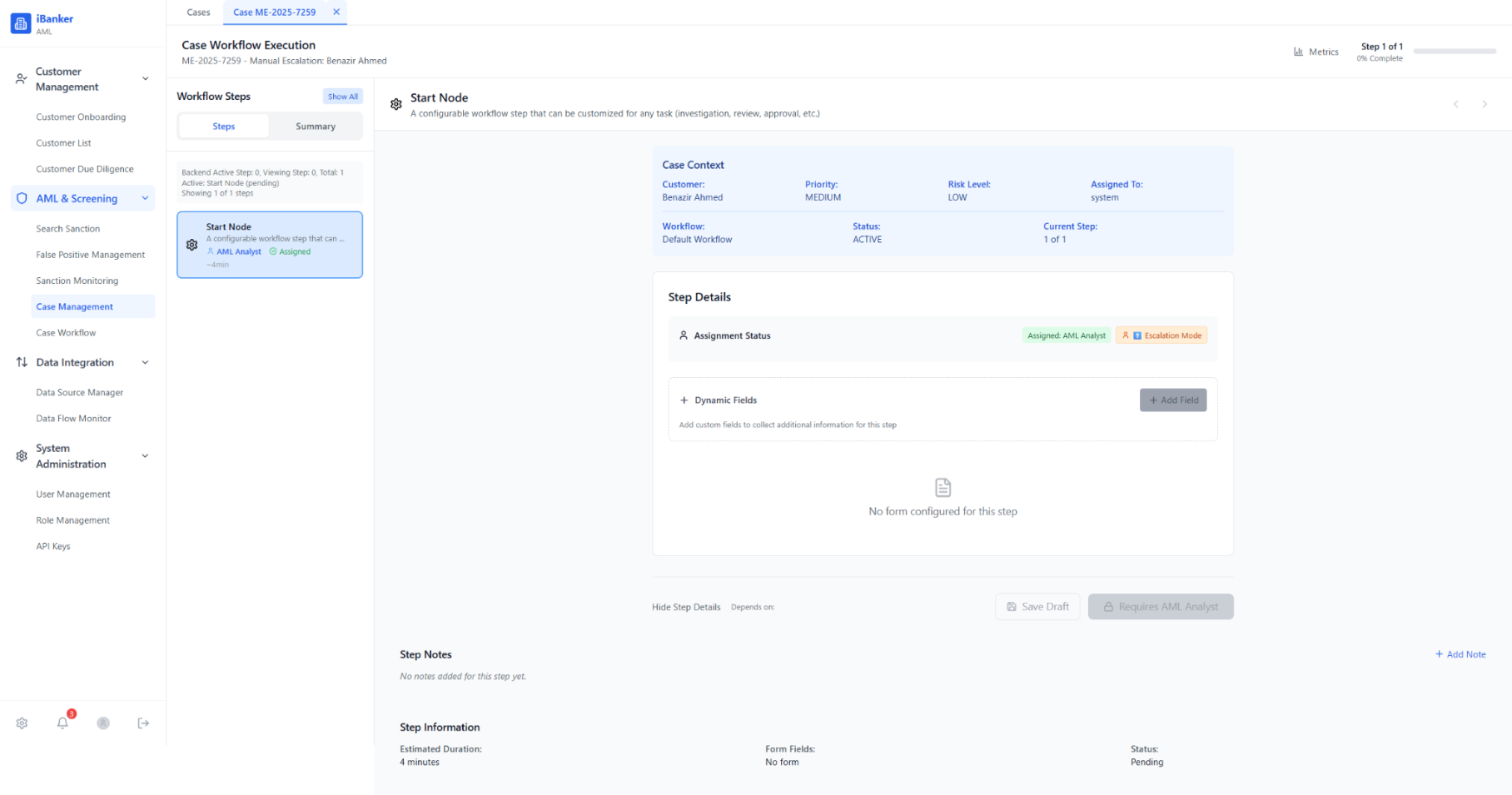This screenshot has height=795, width=1512.
Task: Collapse the AML & Screening section
Action: [x=145, y=199]
